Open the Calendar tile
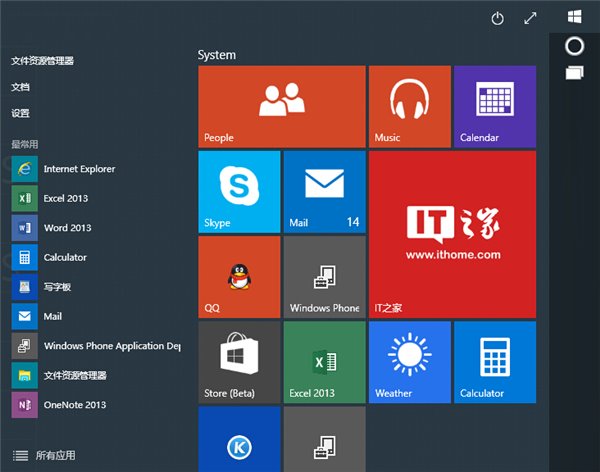Screen dimensions: 600x472 point(495,106)
